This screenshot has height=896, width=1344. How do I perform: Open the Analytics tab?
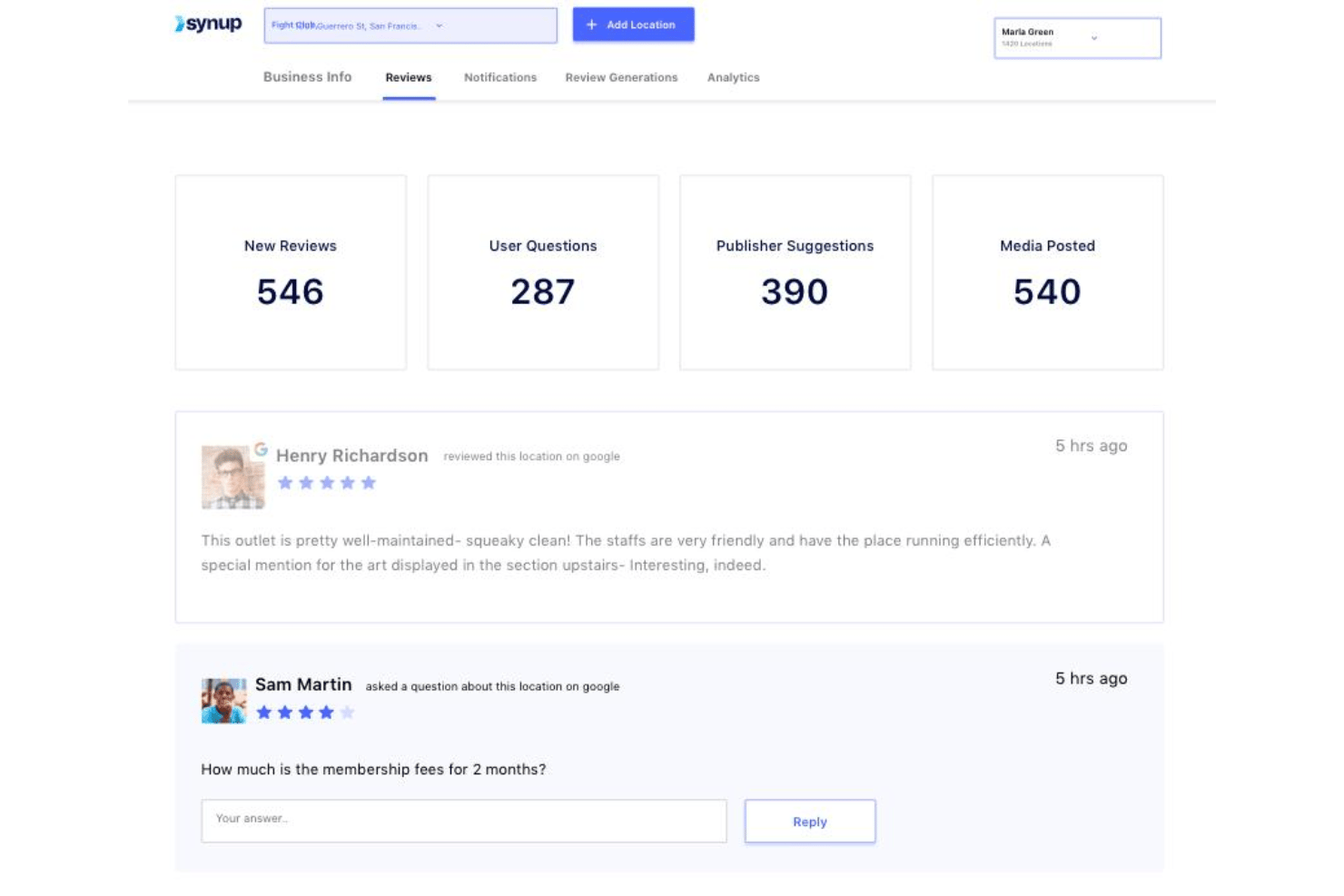[x=733, y=78]
